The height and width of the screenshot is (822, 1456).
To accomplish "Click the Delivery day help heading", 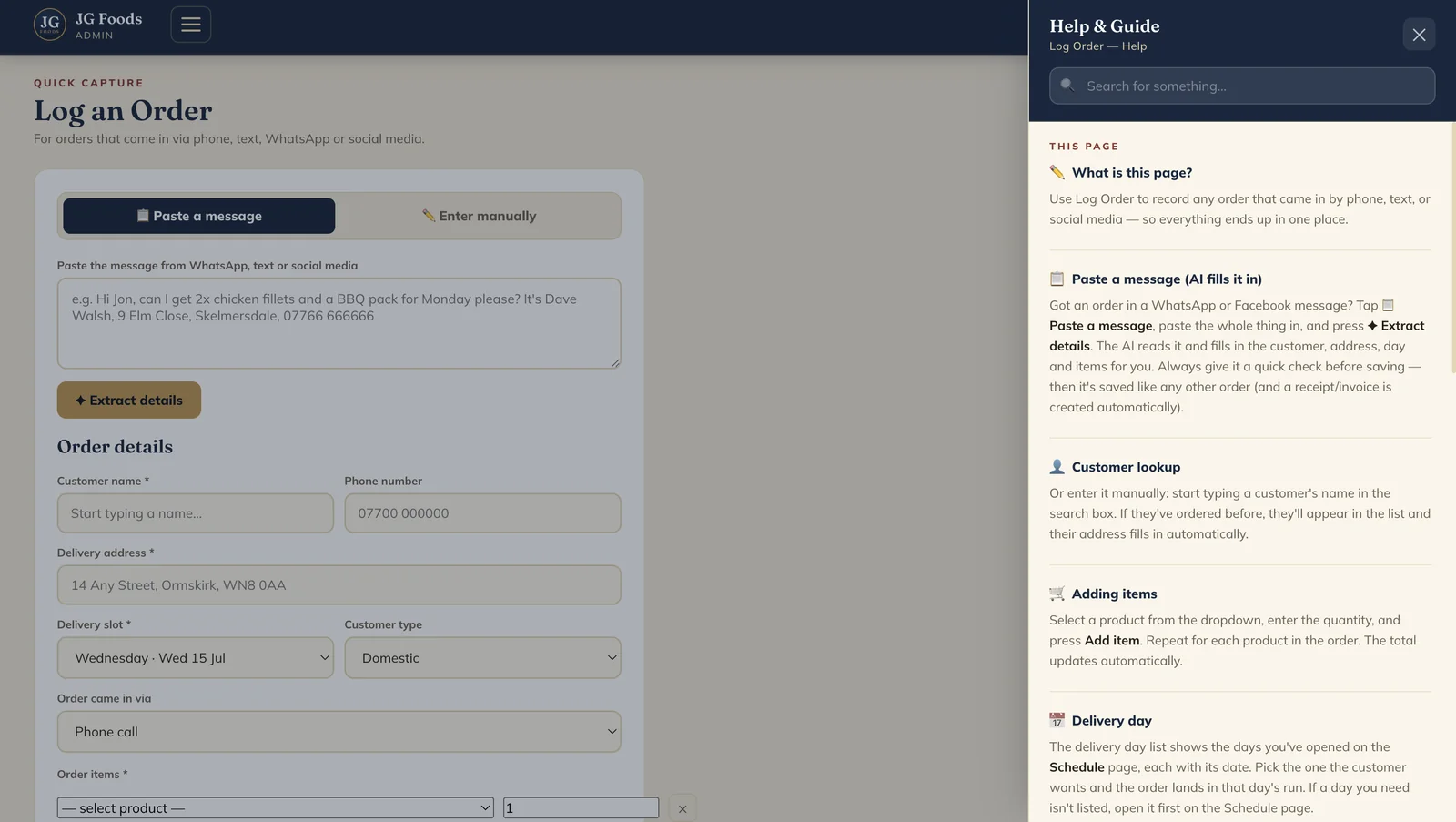I will (x=1111, y=721).
